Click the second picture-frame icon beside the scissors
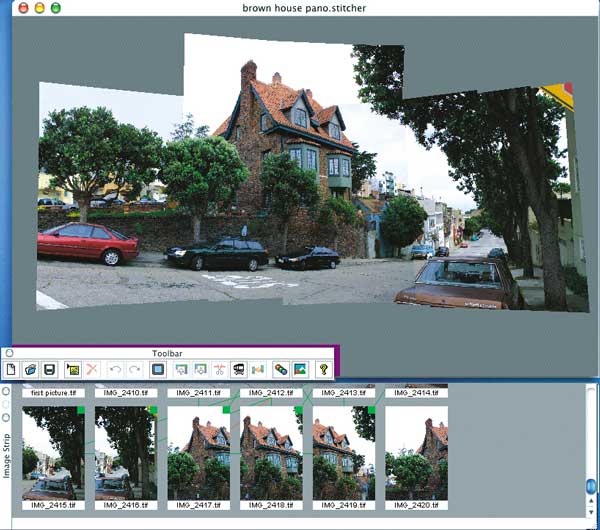600x530 pixels. (x=200, y=370)
